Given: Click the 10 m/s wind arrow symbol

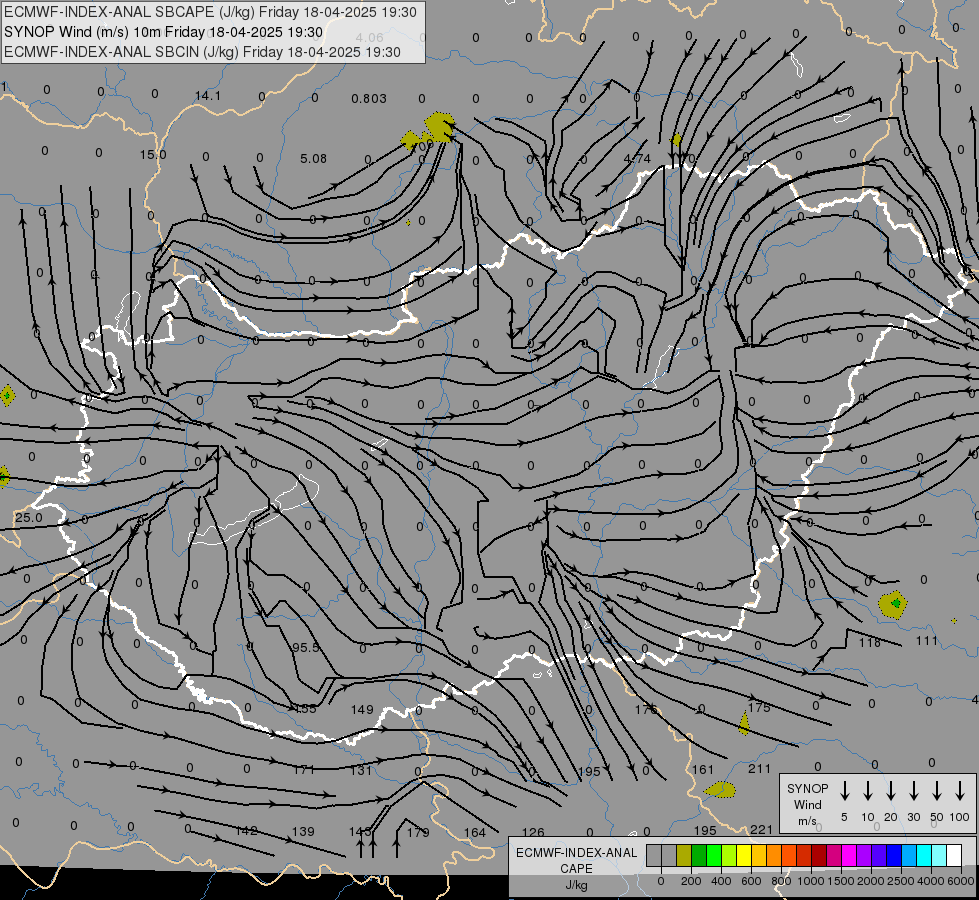Looking at the screenshot, I should click(868, 790).
